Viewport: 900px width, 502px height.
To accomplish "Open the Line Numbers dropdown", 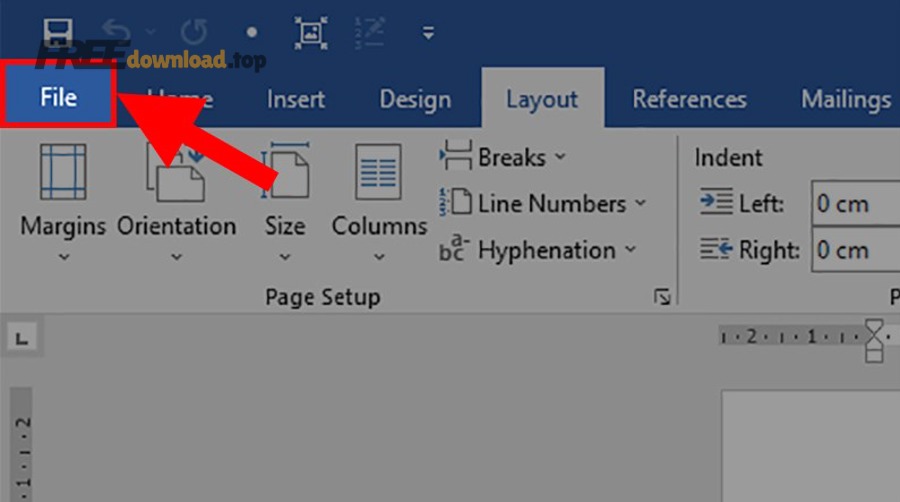I will 641,203.
